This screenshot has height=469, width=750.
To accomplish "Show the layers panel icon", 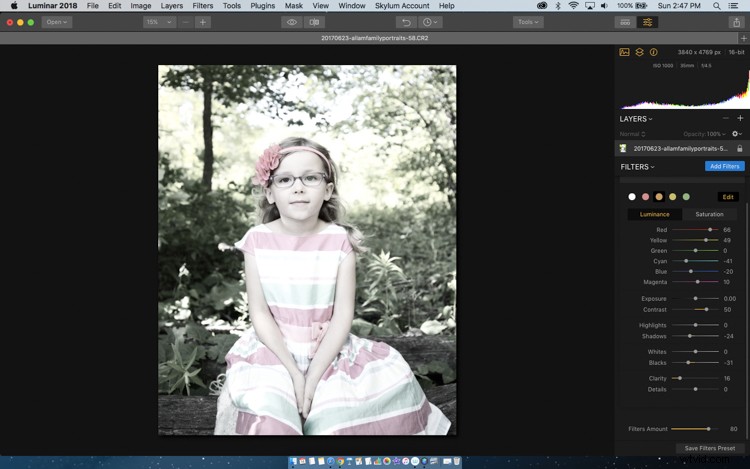I will pyautogui.click(x=639, y=52).
